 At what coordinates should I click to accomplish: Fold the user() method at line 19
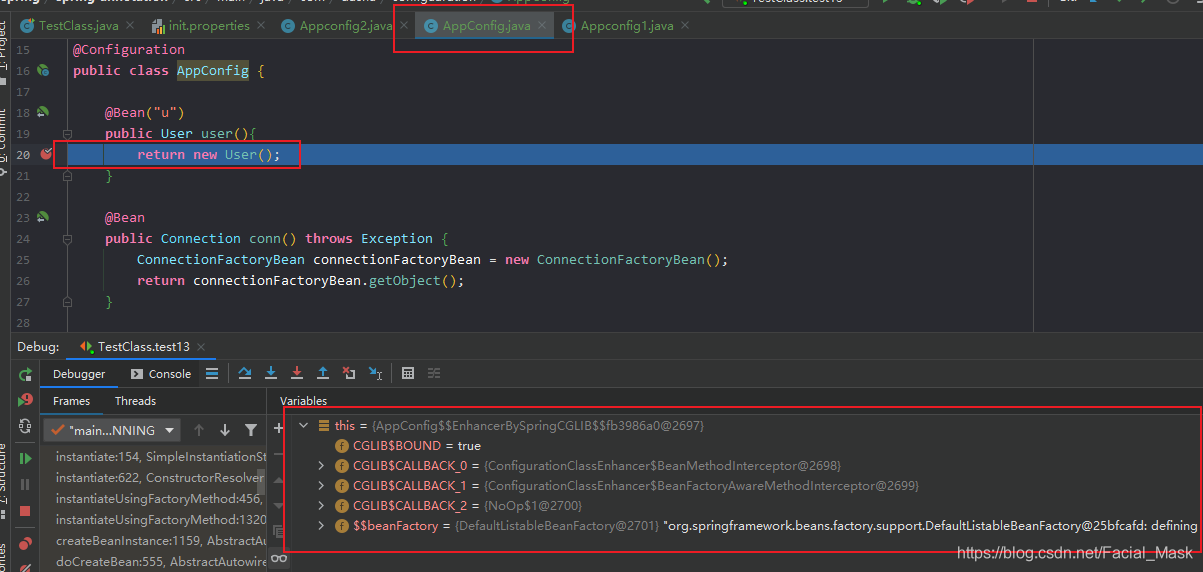click(67, 133)
